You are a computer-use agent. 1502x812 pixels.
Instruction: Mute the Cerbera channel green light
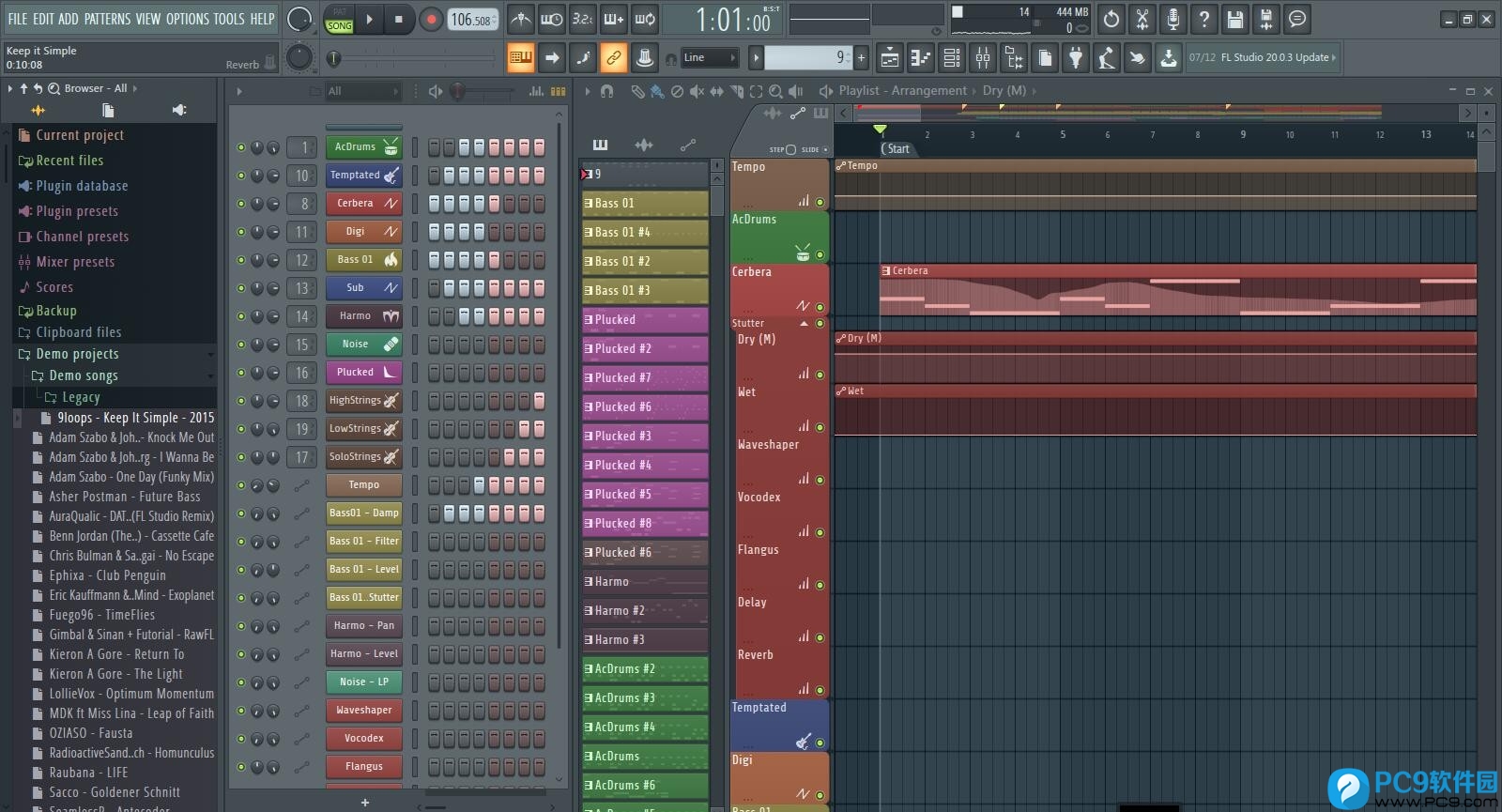point(241,204)
